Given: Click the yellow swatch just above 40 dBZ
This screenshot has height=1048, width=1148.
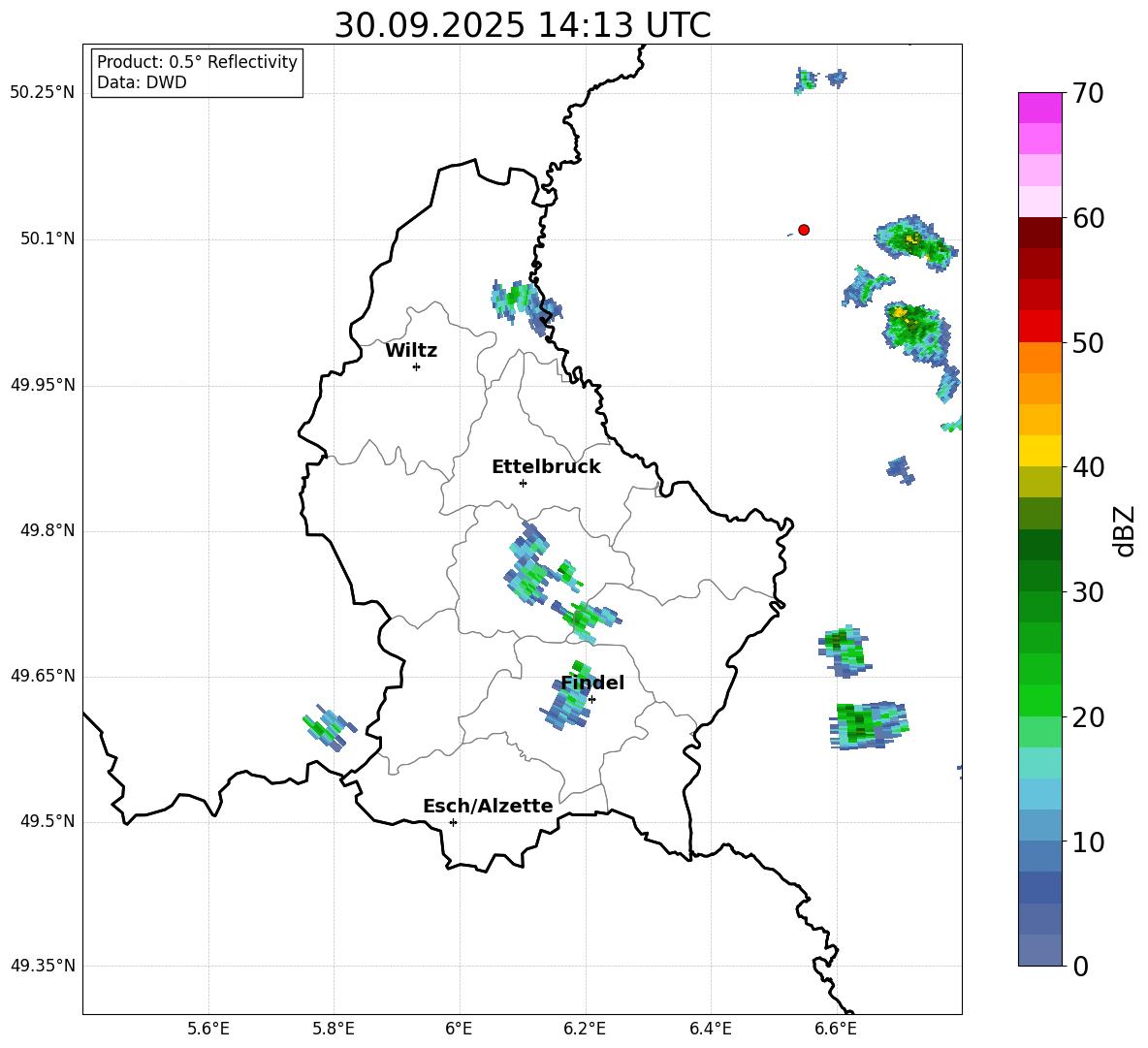Looking at the screenshot, I should (x=1039, y=450).
